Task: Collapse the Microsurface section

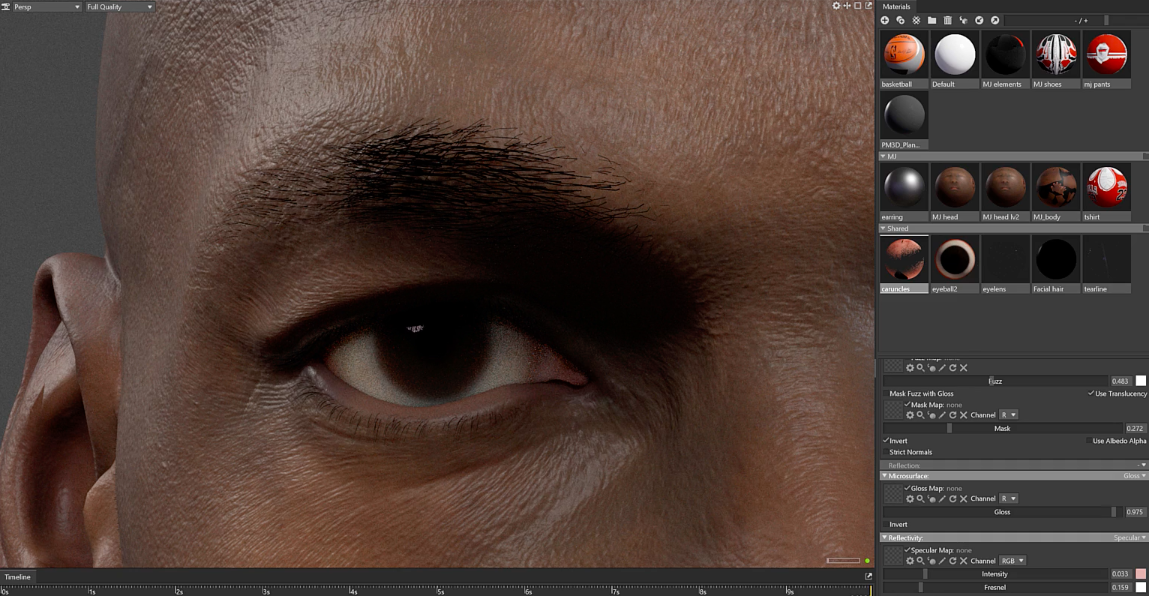Action: point(884,476)
